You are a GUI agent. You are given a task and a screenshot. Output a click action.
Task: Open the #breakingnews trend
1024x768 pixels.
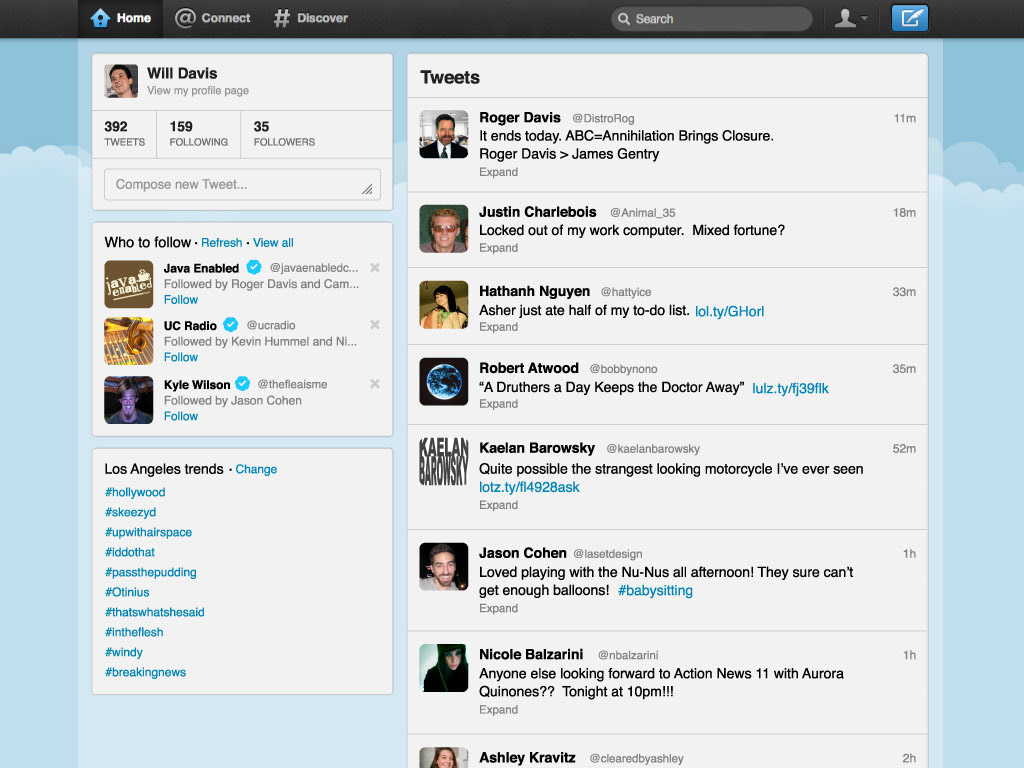146,672
